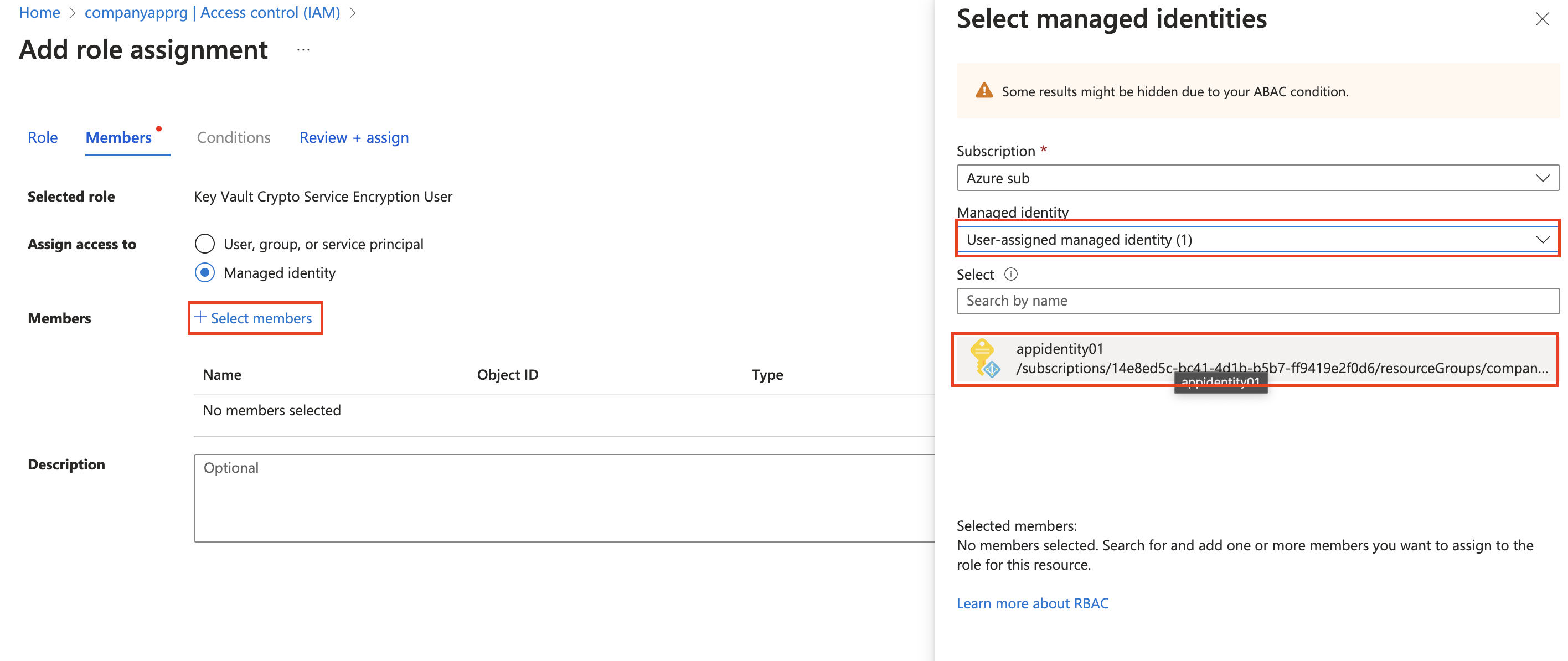Click the appidentity01 subscription path text
This screenshot has height=661, width=1568.
click(1281, 368)
